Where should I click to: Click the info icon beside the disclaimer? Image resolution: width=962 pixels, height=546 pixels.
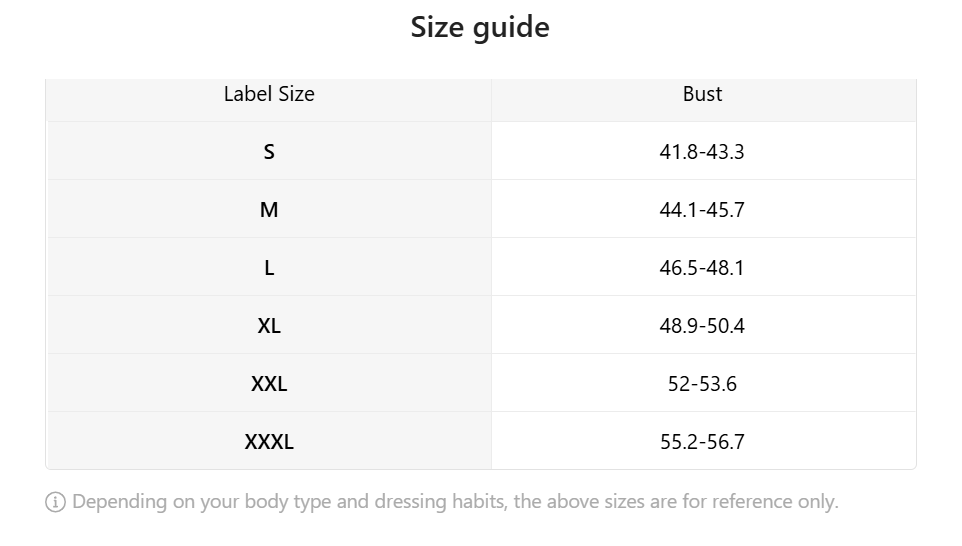55,502
